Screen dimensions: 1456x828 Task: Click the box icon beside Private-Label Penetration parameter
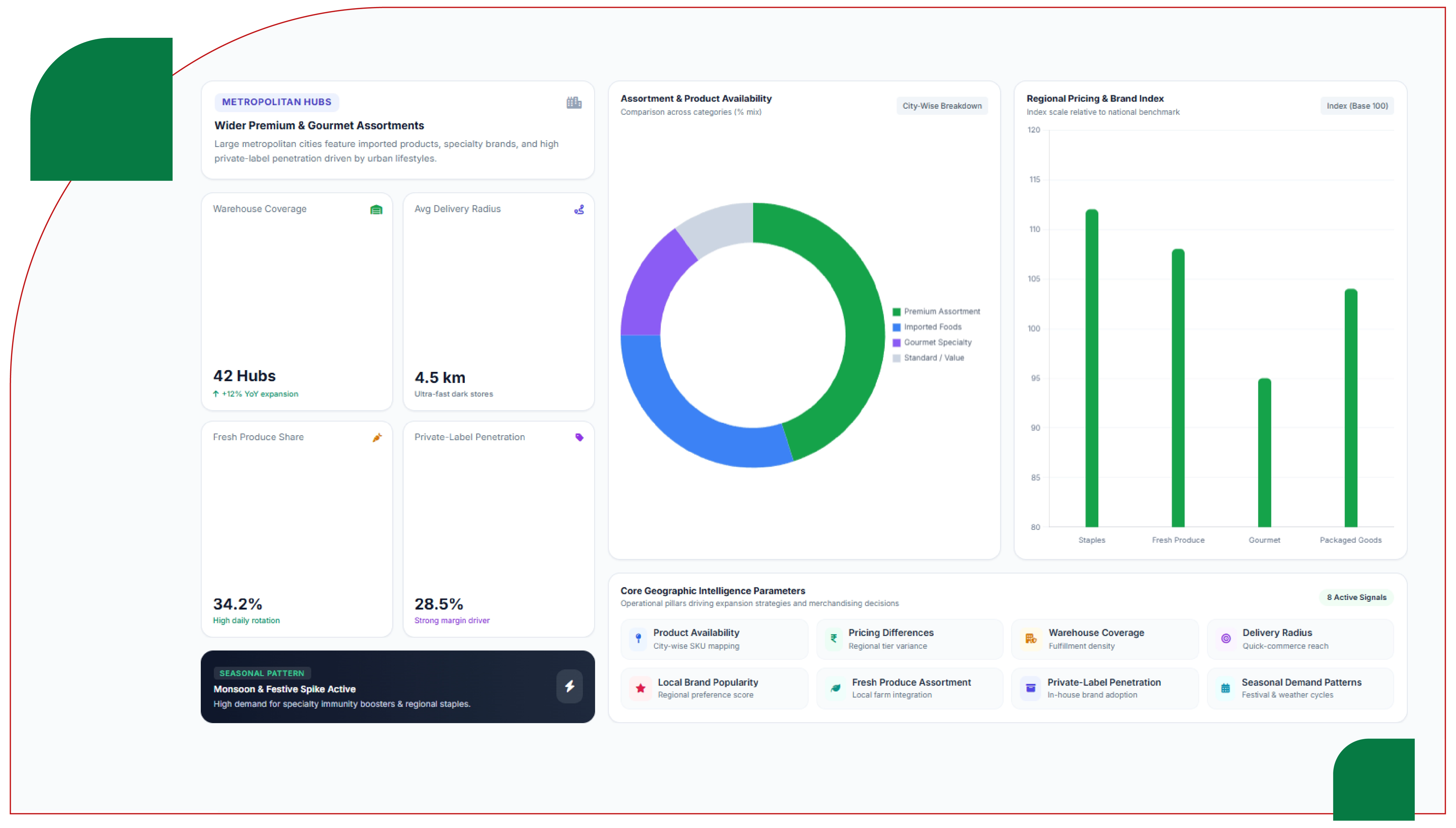tap(1030, 688)
